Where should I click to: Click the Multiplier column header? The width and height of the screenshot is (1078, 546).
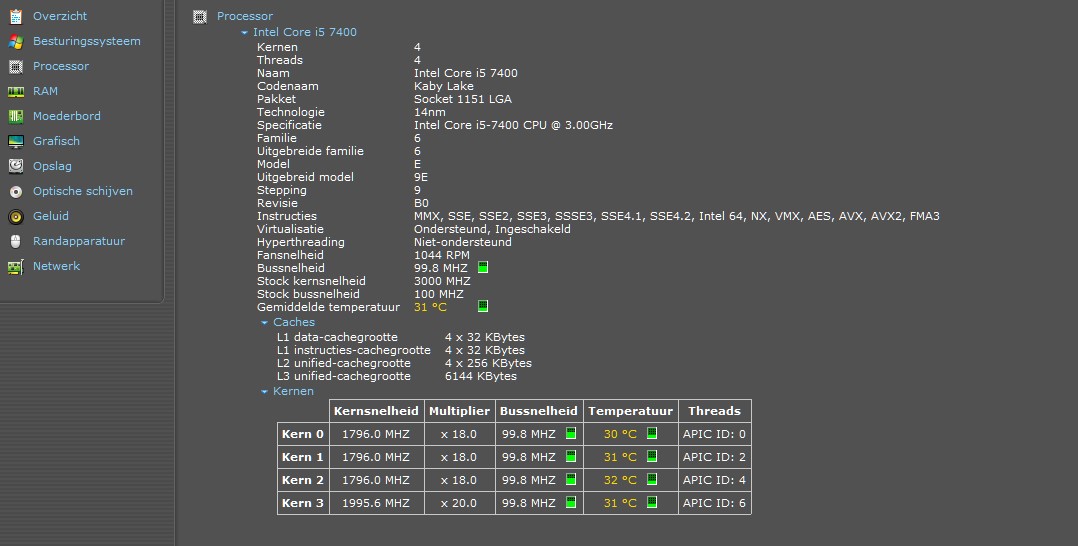tap(459, 411)
